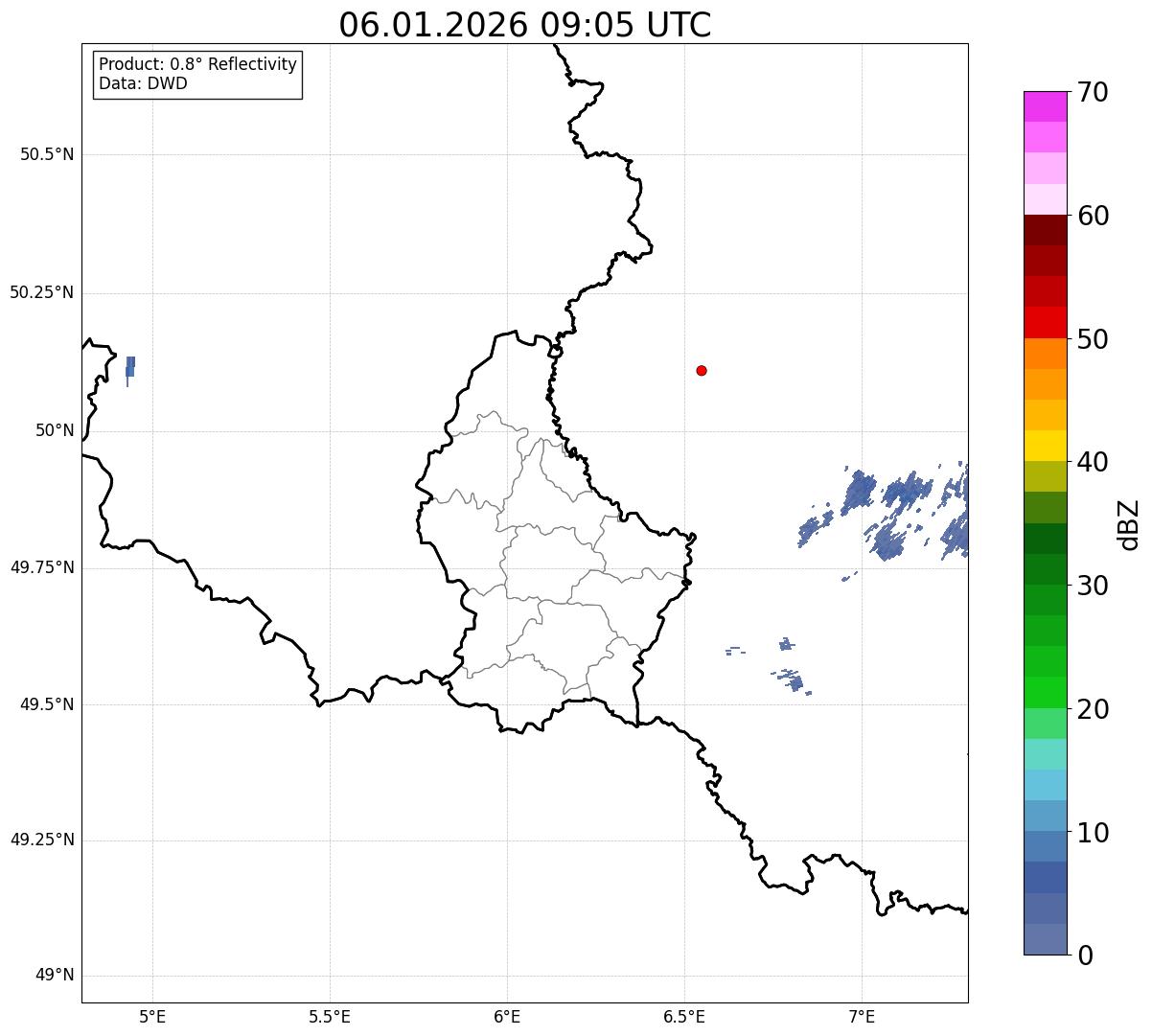This screenshot has height=1036, width=1152.
Task: Click the 50.5°N latitude label
Action: (x=47, y=154)
